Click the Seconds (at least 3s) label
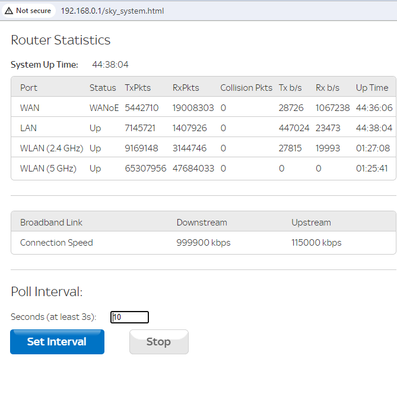397x400 pixels. (x=54, y=317)
